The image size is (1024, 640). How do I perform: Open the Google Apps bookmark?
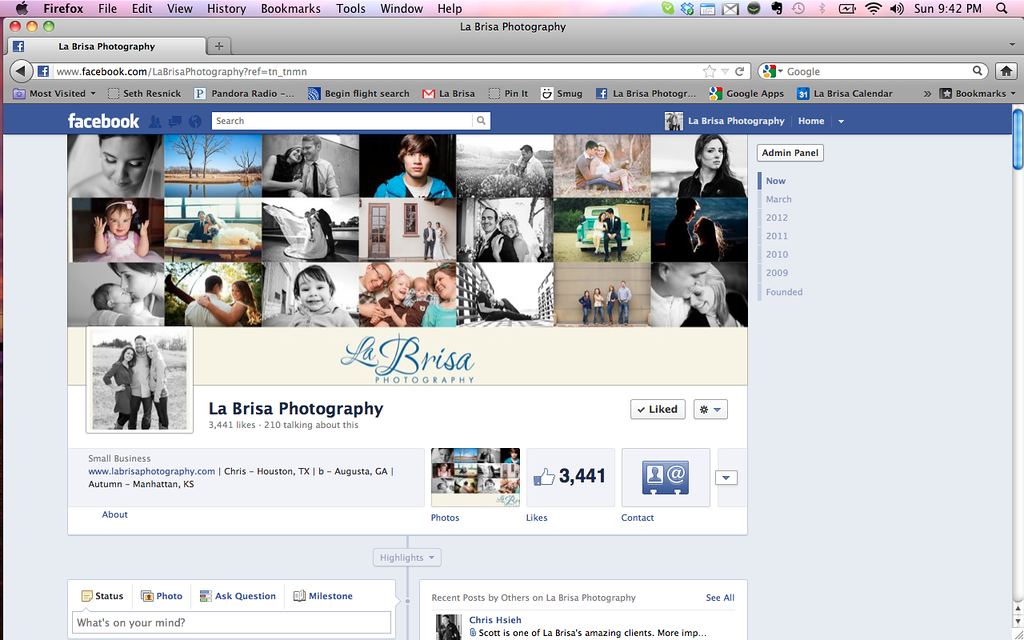(x=746, y=93)
